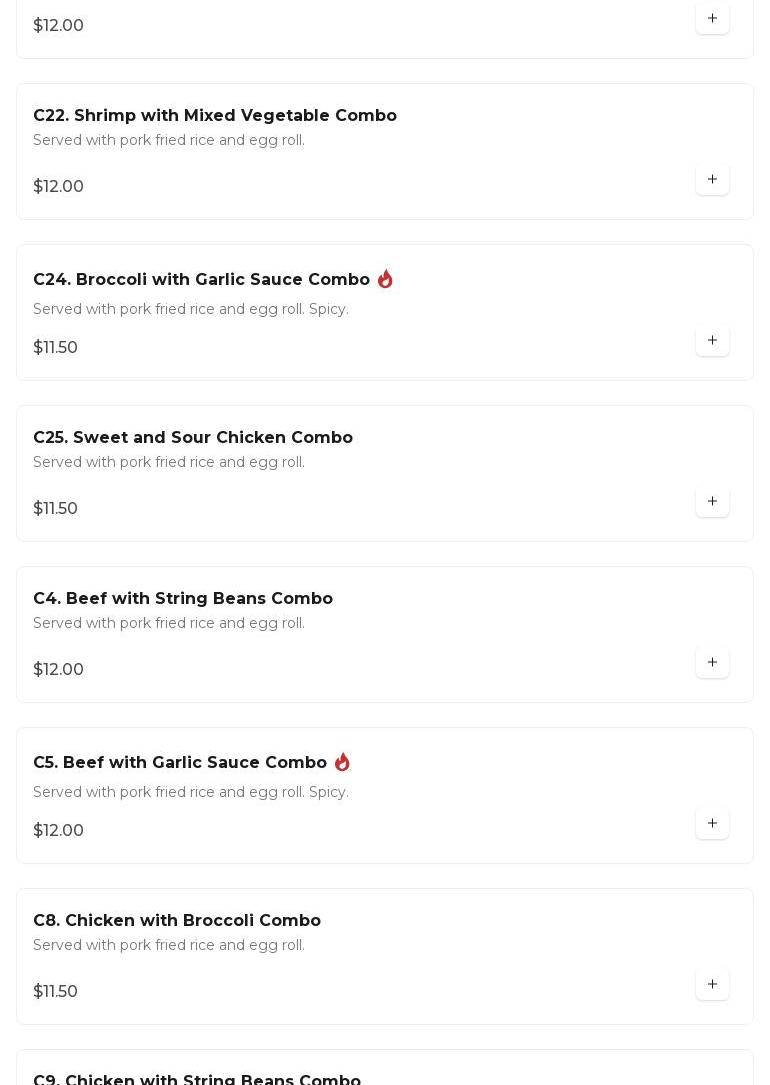Viewport: 770px width, 1085px height.
Task: Click the C24 Broccoli combo description text
Action: pyautogui.click(x=191, y=310)
